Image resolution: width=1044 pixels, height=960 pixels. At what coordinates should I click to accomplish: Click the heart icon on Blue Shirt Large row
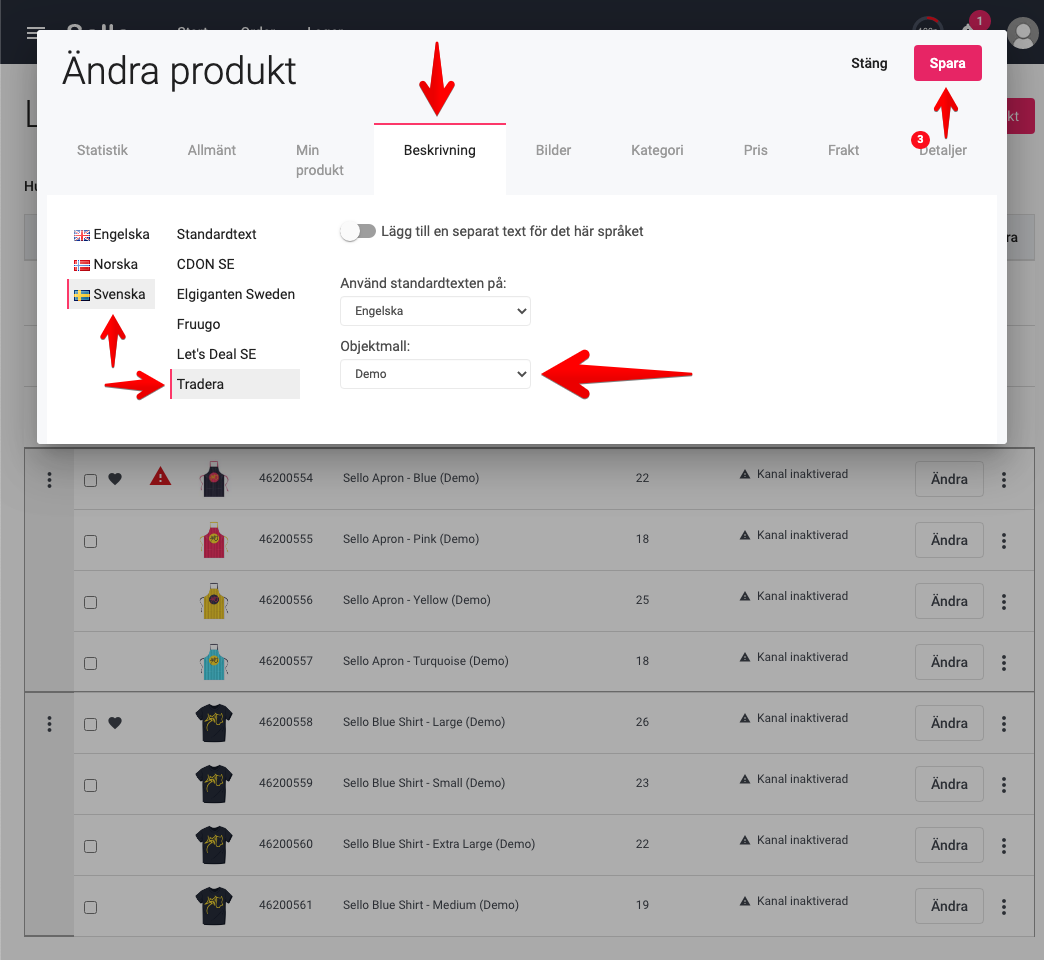115,722
